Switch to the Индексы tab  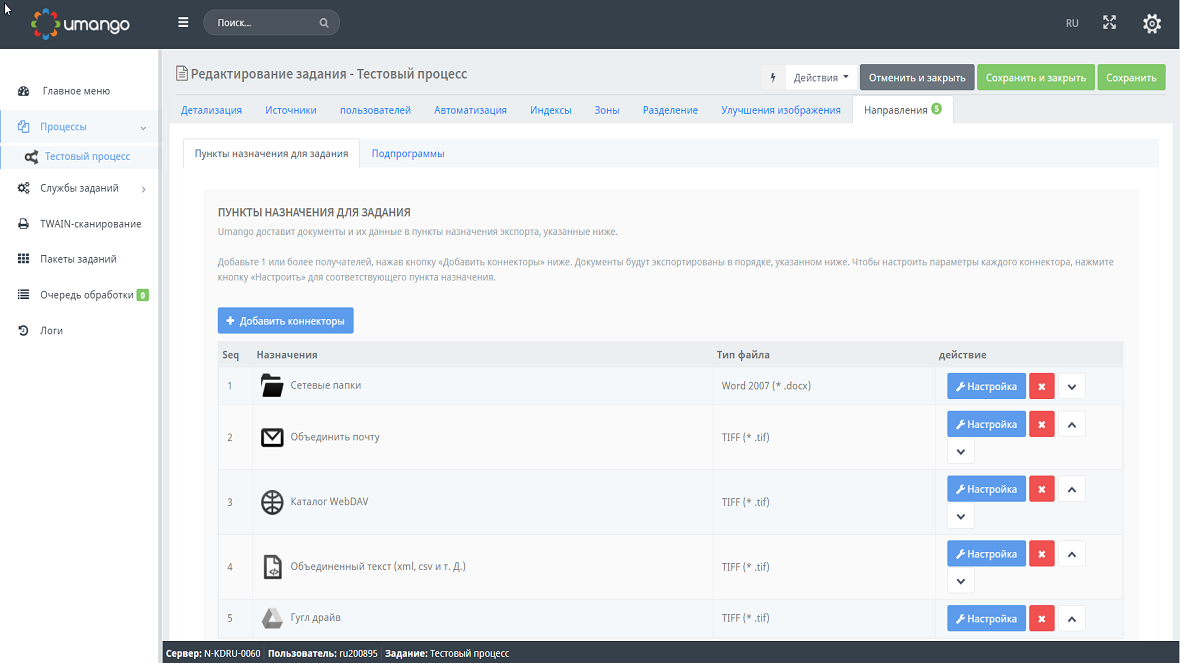[551, 109]
